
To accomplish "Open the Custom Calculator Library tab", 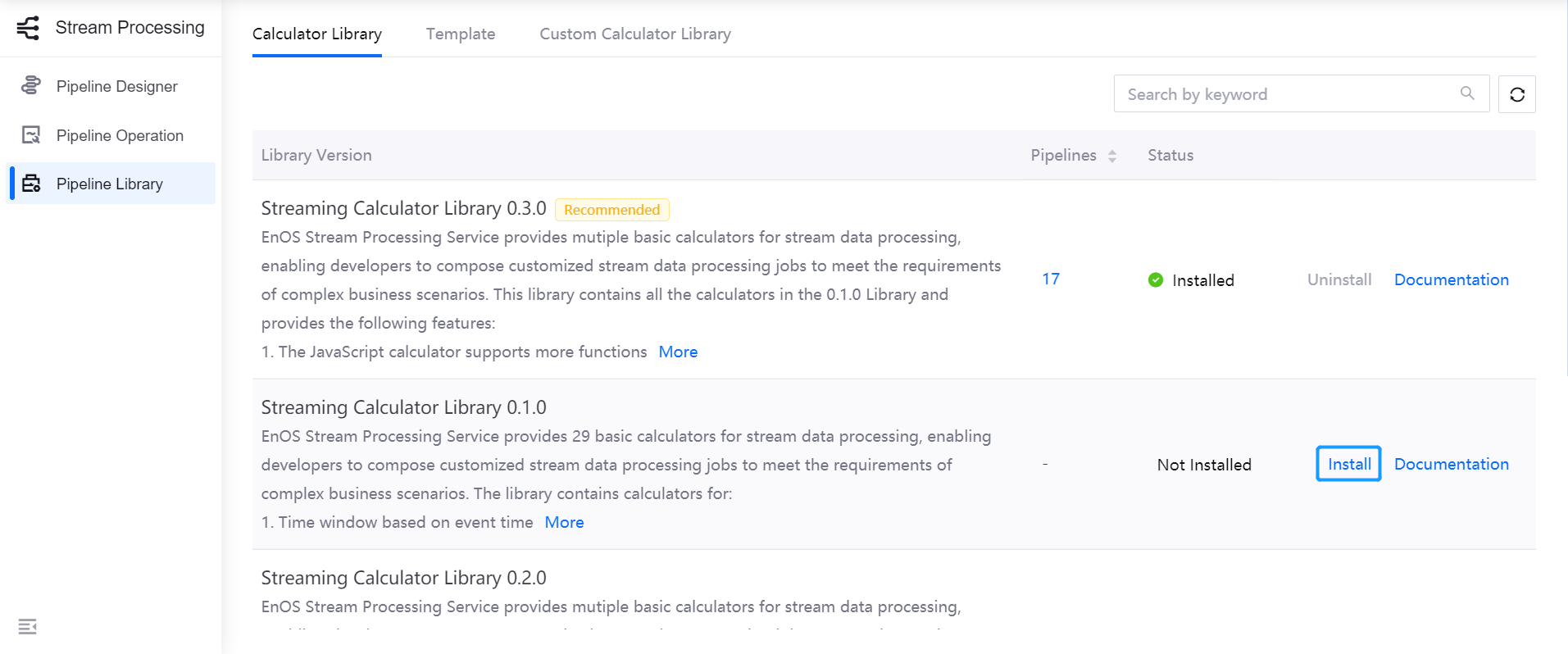I will (x=635, y=34).
